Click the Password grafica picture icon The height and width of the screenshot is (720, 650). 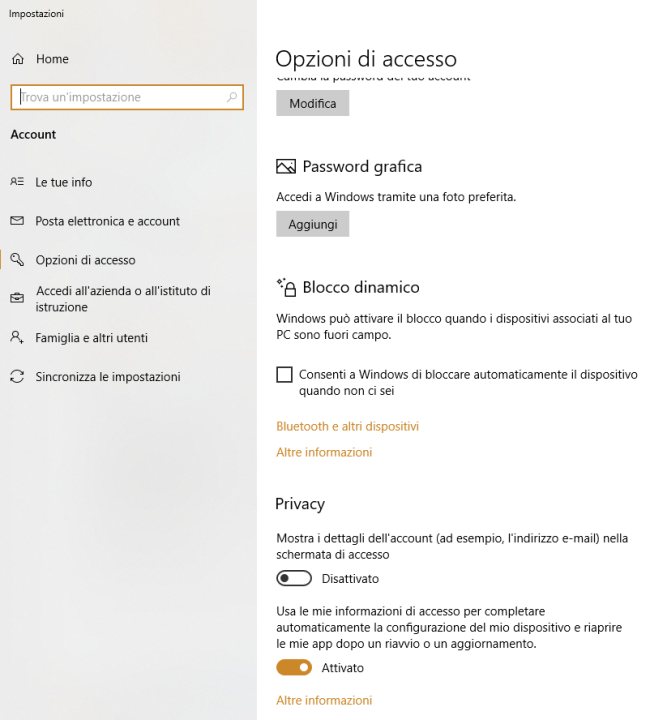coord(286,167)
